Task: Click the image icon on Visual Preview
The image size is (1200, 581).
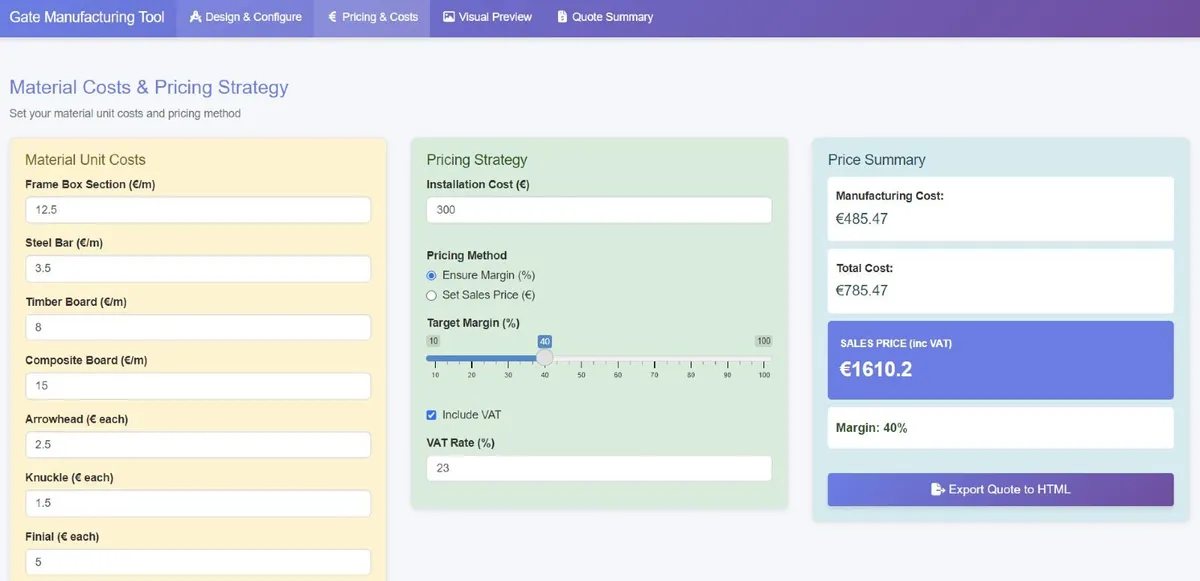Action: pyautogui.click(x=449, y=17)
